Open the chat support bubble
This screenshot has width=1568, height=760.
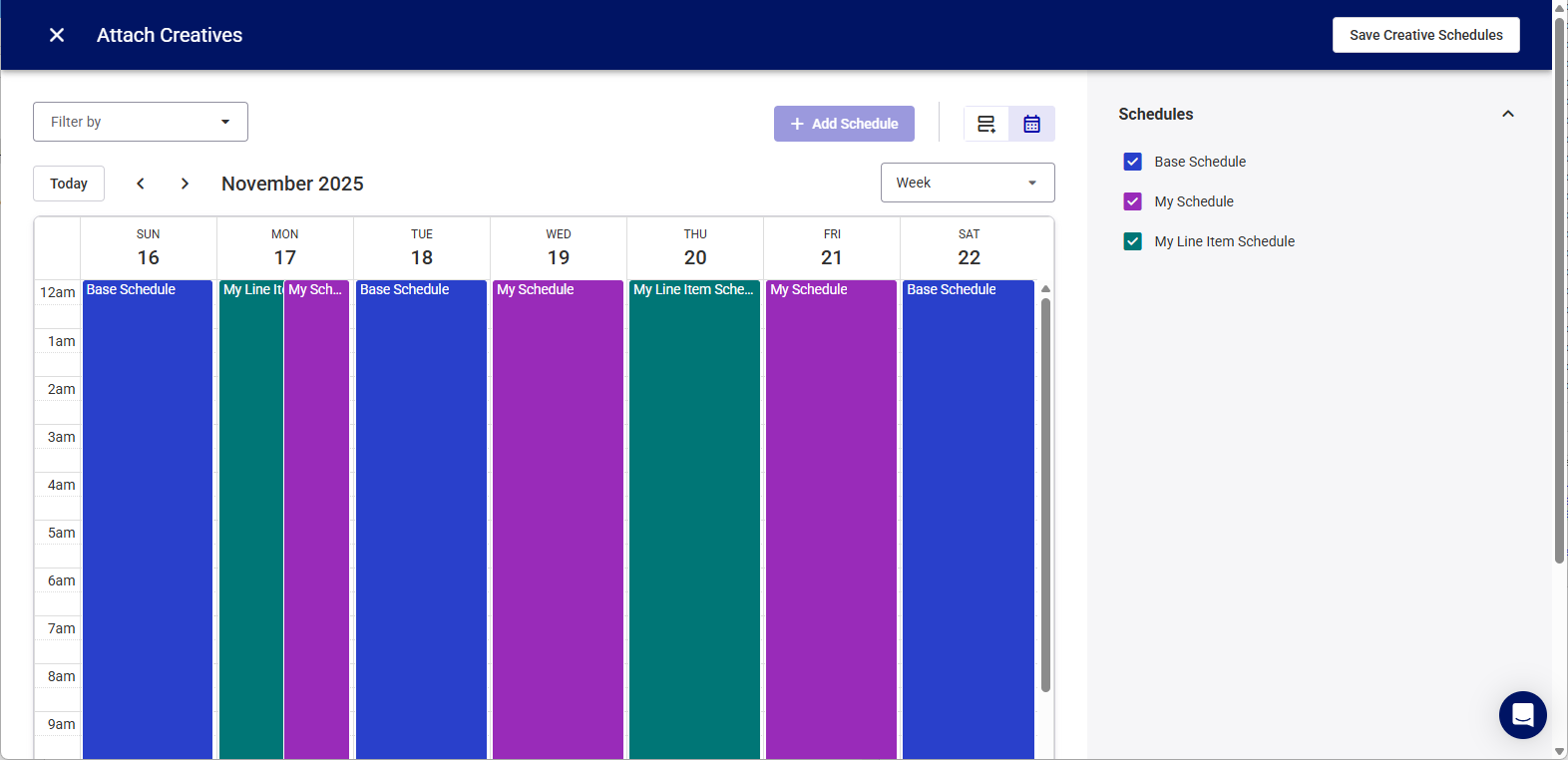click(1522, 715)
